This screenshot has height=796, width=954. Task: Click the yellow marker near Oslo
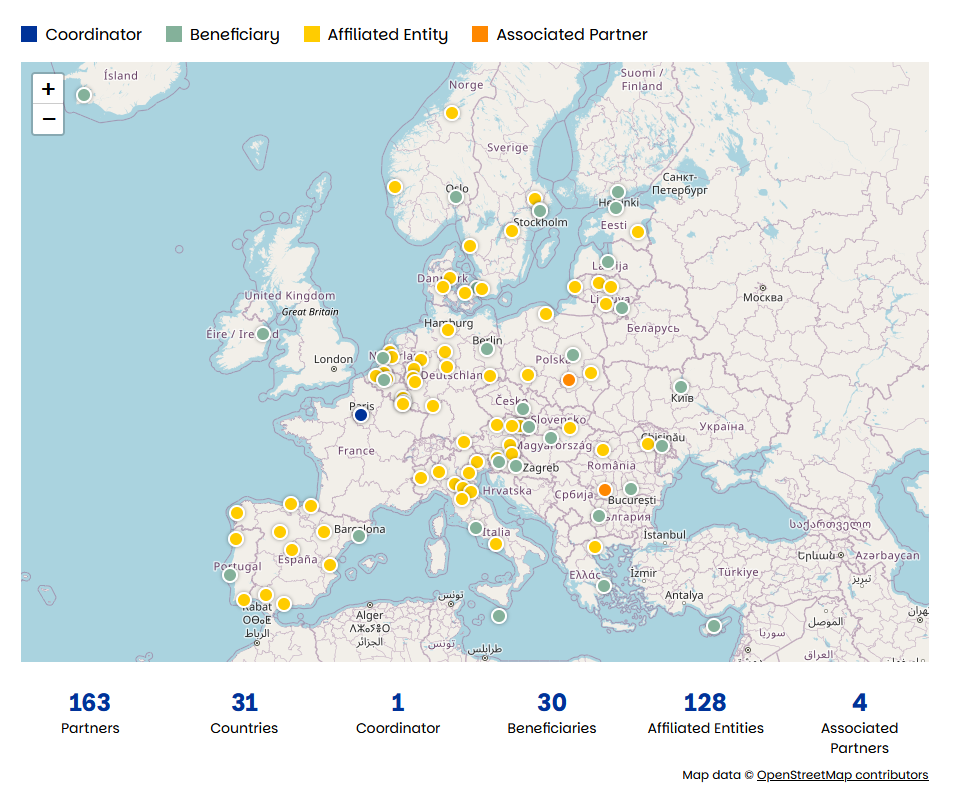(x=394, y=186)
